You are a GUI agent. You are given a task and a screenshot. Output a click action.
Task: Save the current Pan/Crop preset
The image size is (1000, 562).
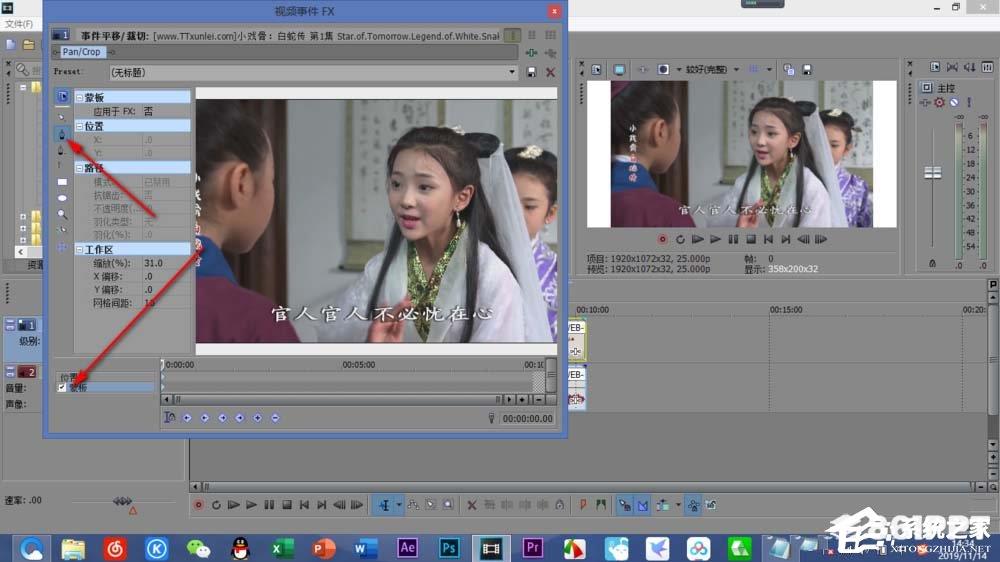(x=531, y=73)
